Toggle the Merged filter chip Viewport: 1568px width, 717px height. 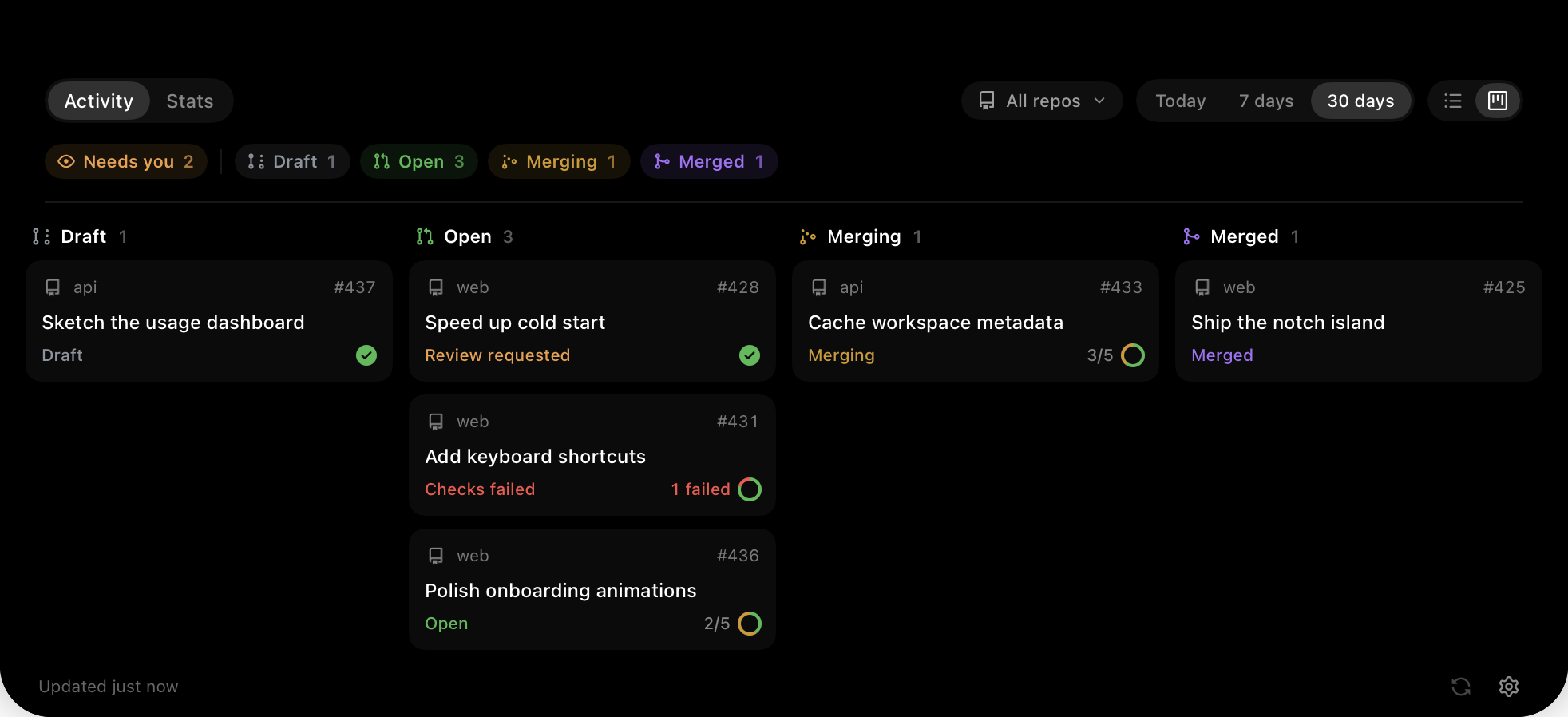click(x=709, y=161)
